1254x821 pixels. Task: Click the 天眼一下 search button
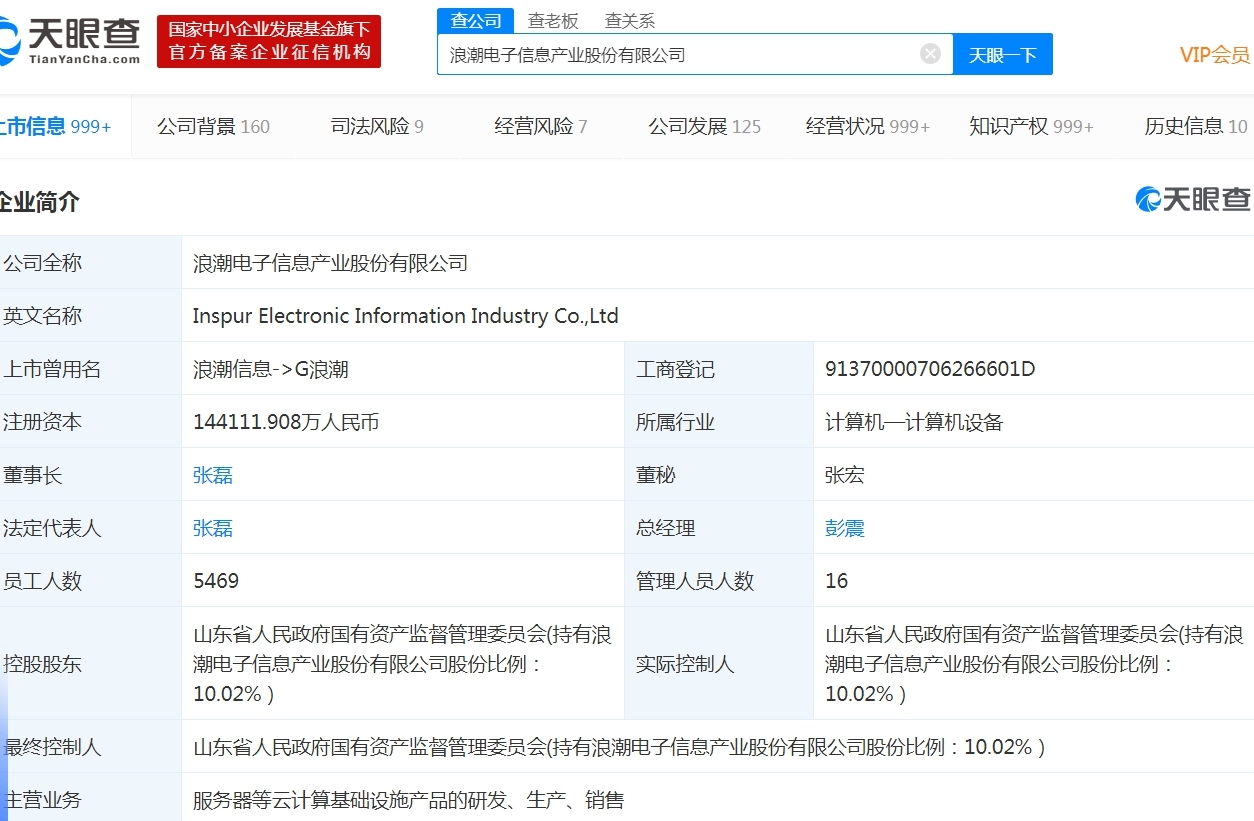1002,54
